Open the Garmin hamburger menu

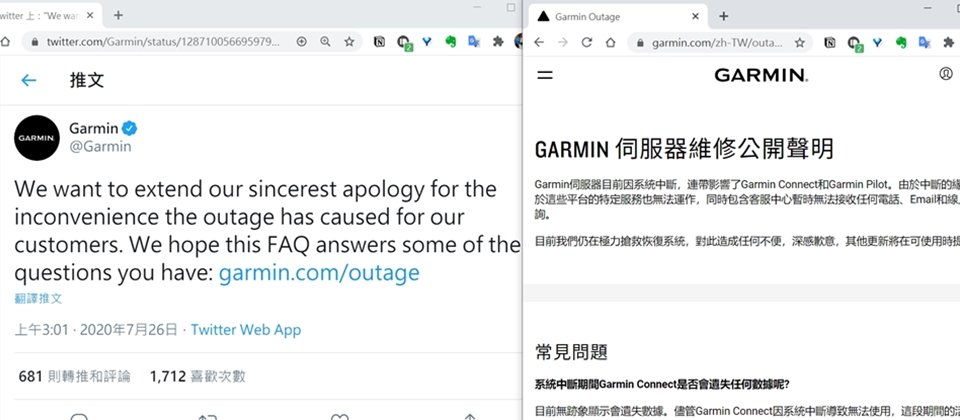pos(544,75)
